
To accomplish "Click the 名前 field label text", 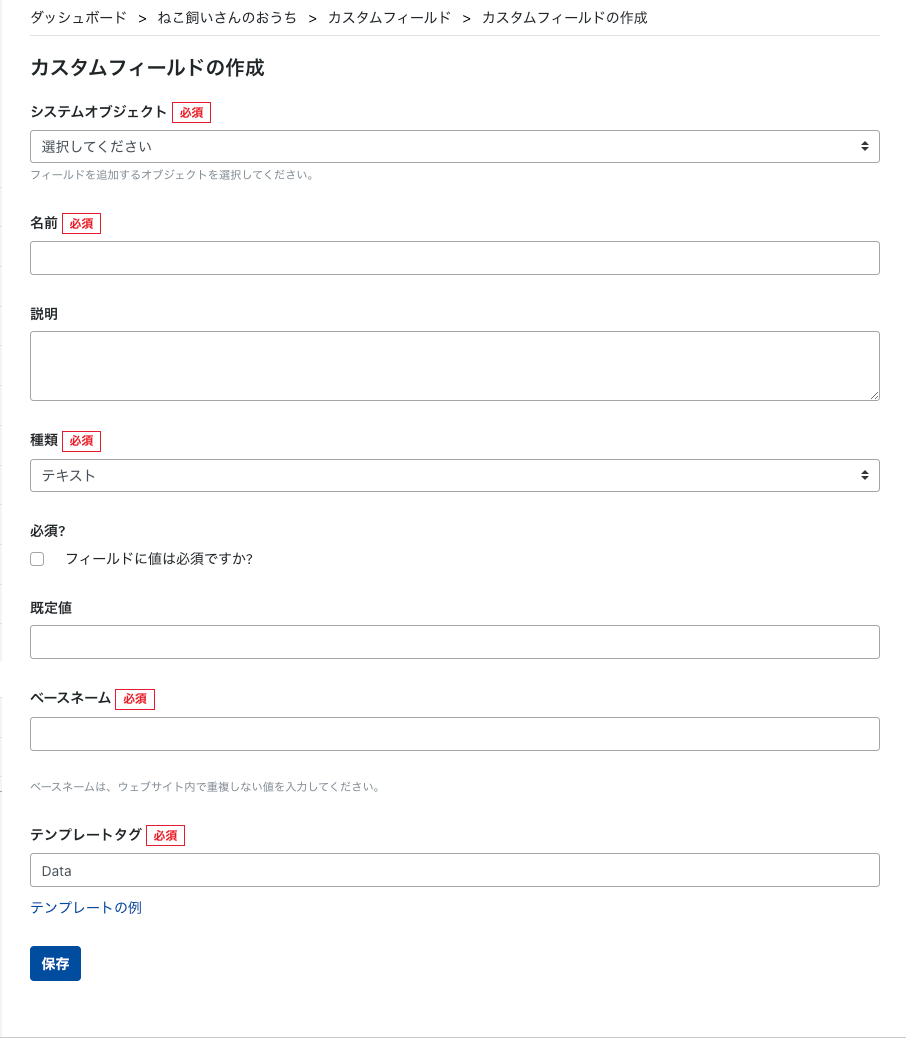I will (x=44, y=223).
